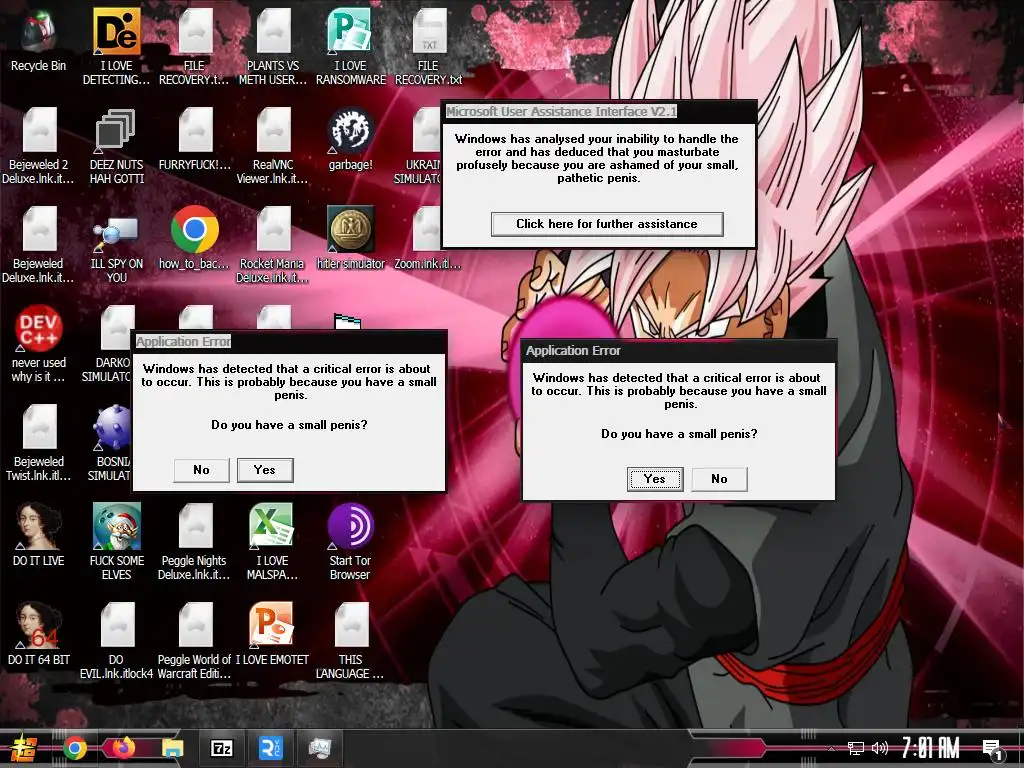Screen dimensions: 1024x768
Task: Click the right Application Error dialog title bar
Action: [679, 351]
